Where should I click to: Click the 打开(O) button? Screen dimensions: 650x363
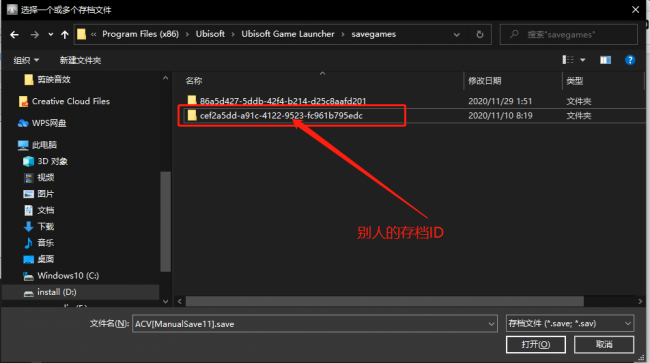click(536, 344)
